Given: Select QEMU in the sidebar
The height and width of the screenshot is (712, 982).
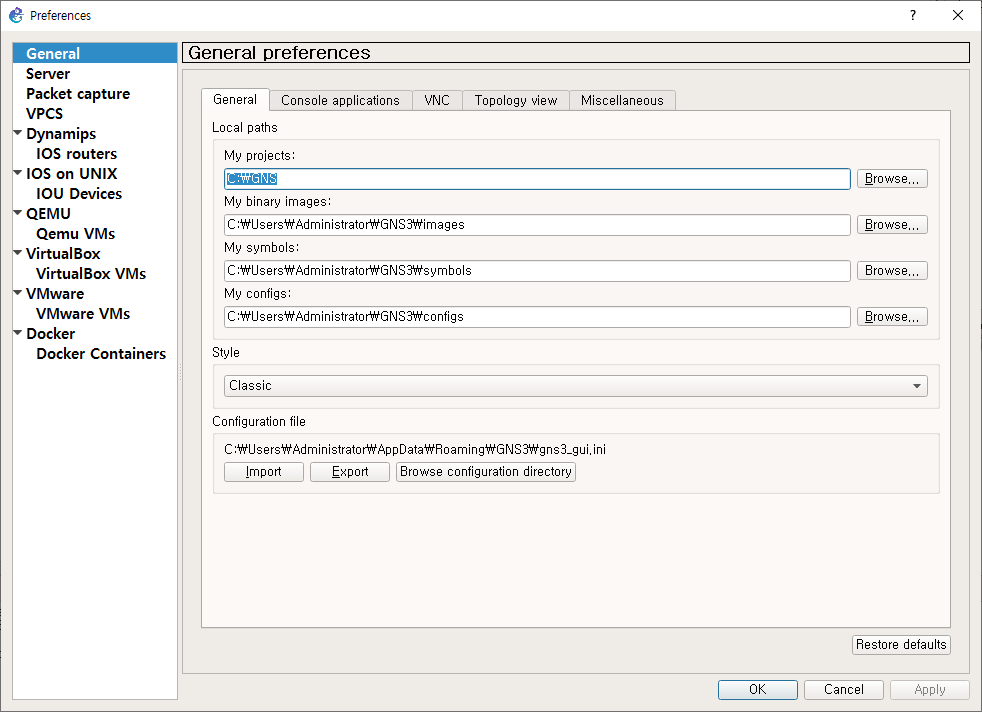Looking at the screenshot, I should [x=48, y=214].
